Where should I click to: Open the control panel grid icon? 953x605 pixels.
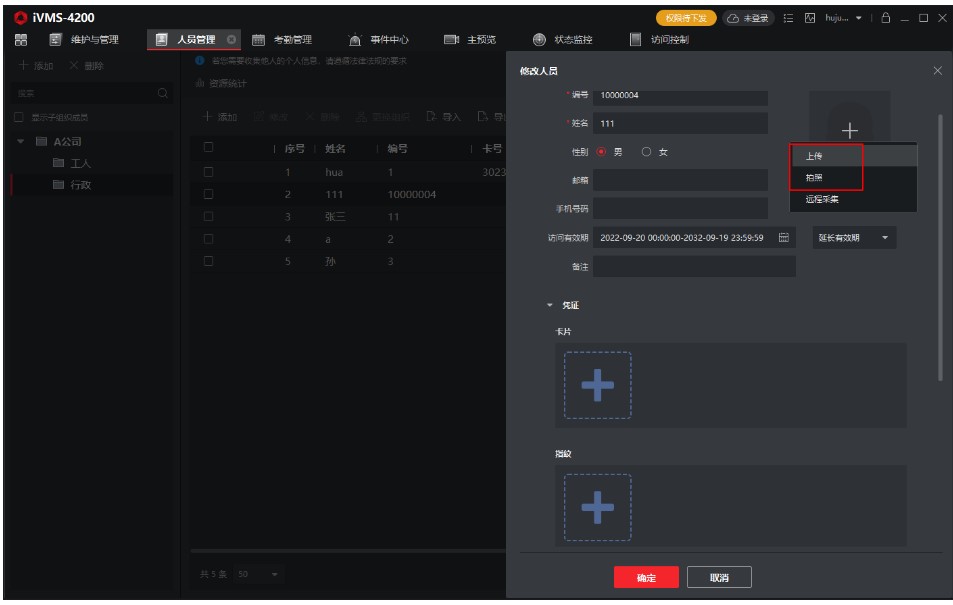(21, 40)
